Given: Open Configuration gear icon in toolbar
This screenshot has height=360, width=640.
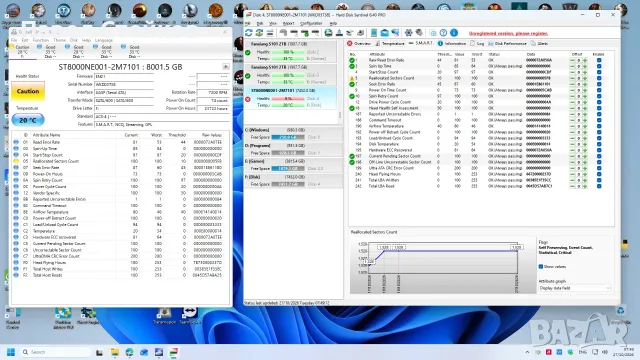Looking at the screenshot, I should [408, 33].
